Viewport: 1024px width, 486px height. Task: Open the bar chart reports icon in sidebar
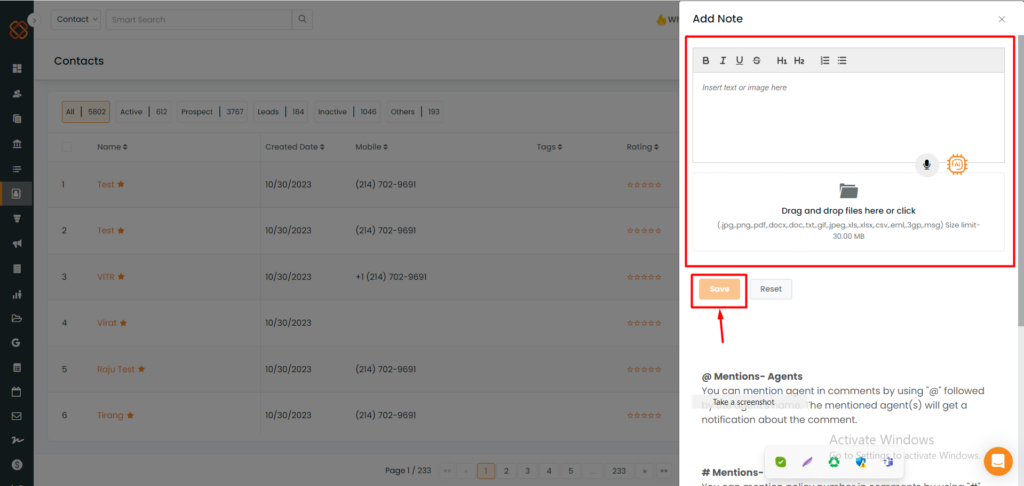click(17, 294)
